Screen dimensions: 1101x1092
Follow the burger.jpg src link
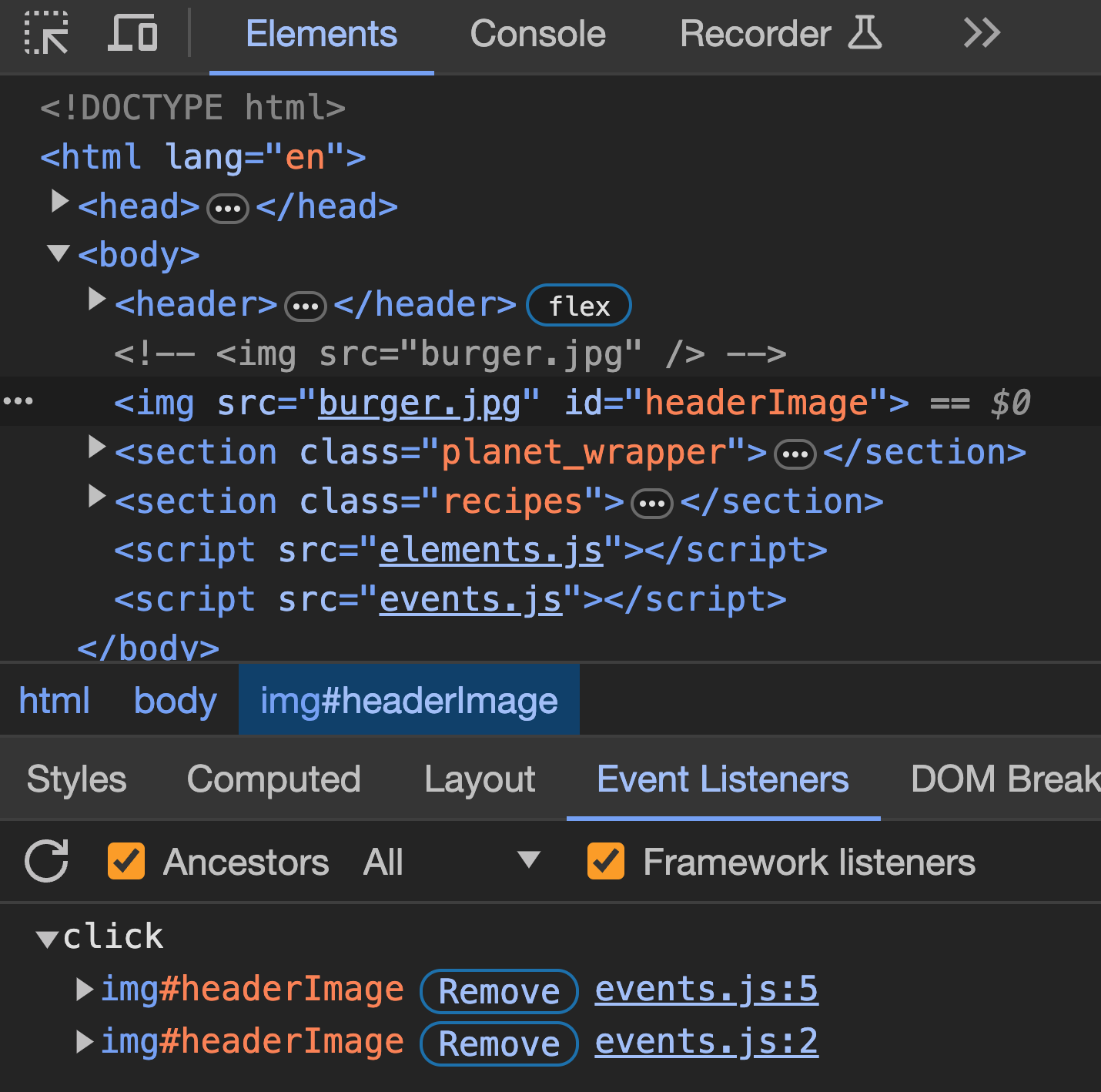pyautogui.click(x=420, y=403)
